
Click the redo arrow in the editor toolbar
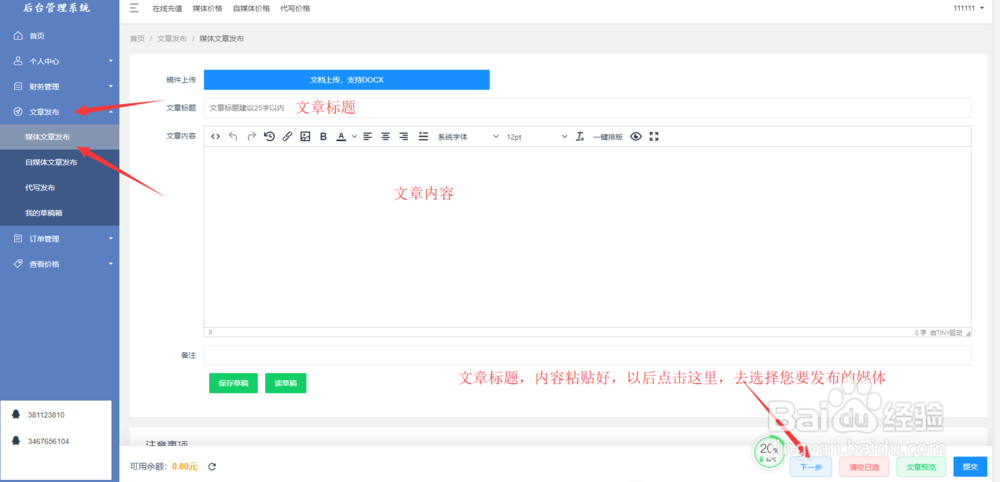click(x=251, y=136)
